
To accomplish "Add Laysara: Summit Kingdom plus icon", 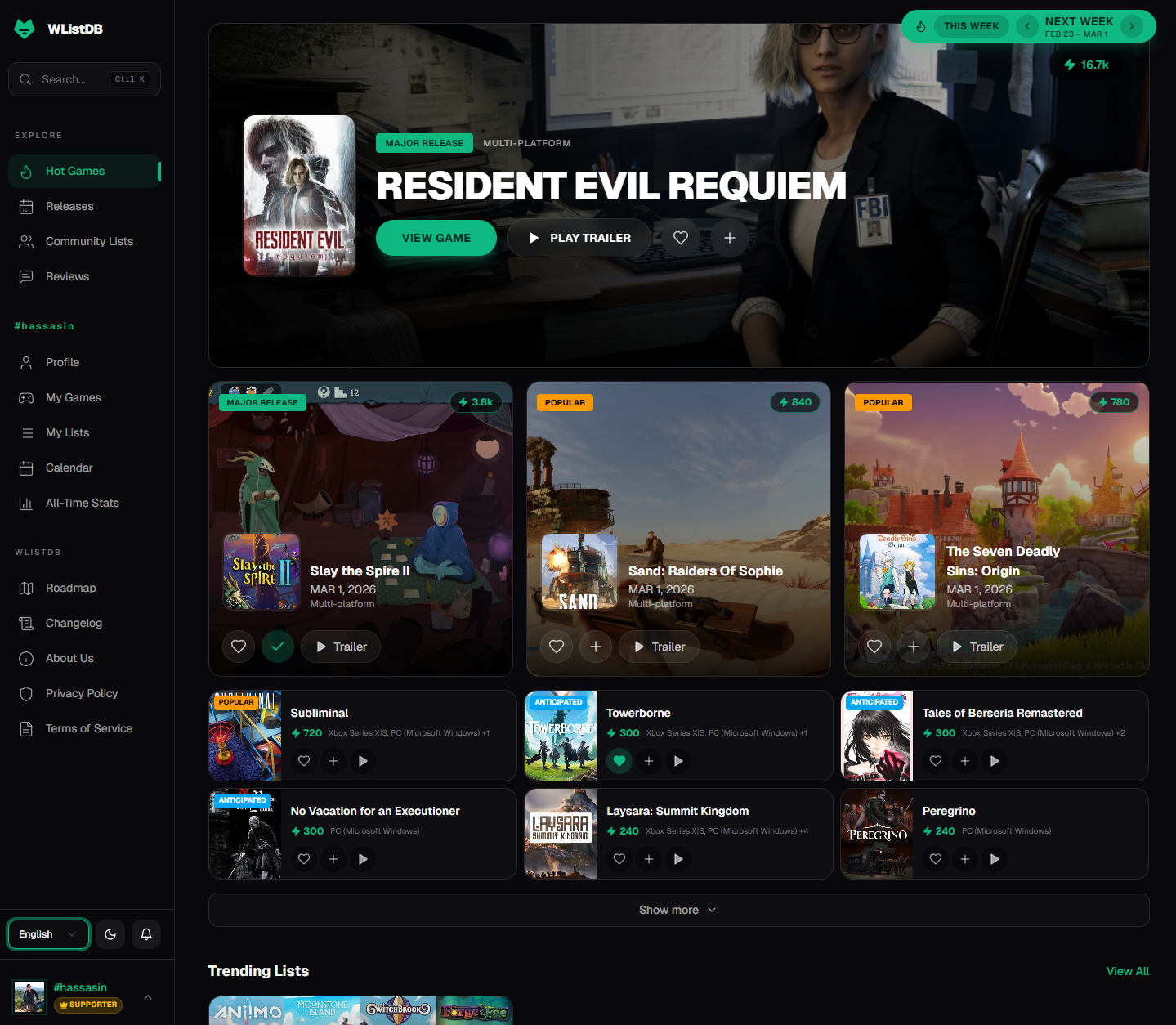I will 649,859.
